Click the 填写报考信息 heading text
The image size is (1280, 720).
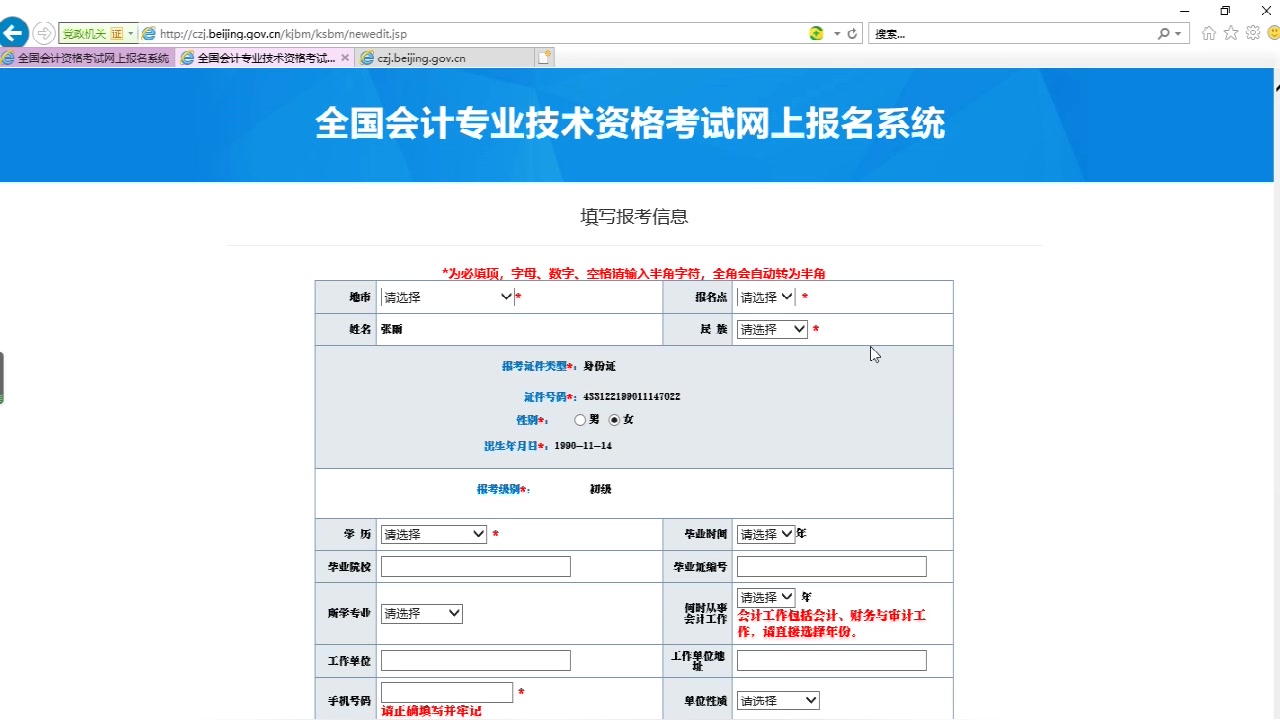(x=634, y=217)
